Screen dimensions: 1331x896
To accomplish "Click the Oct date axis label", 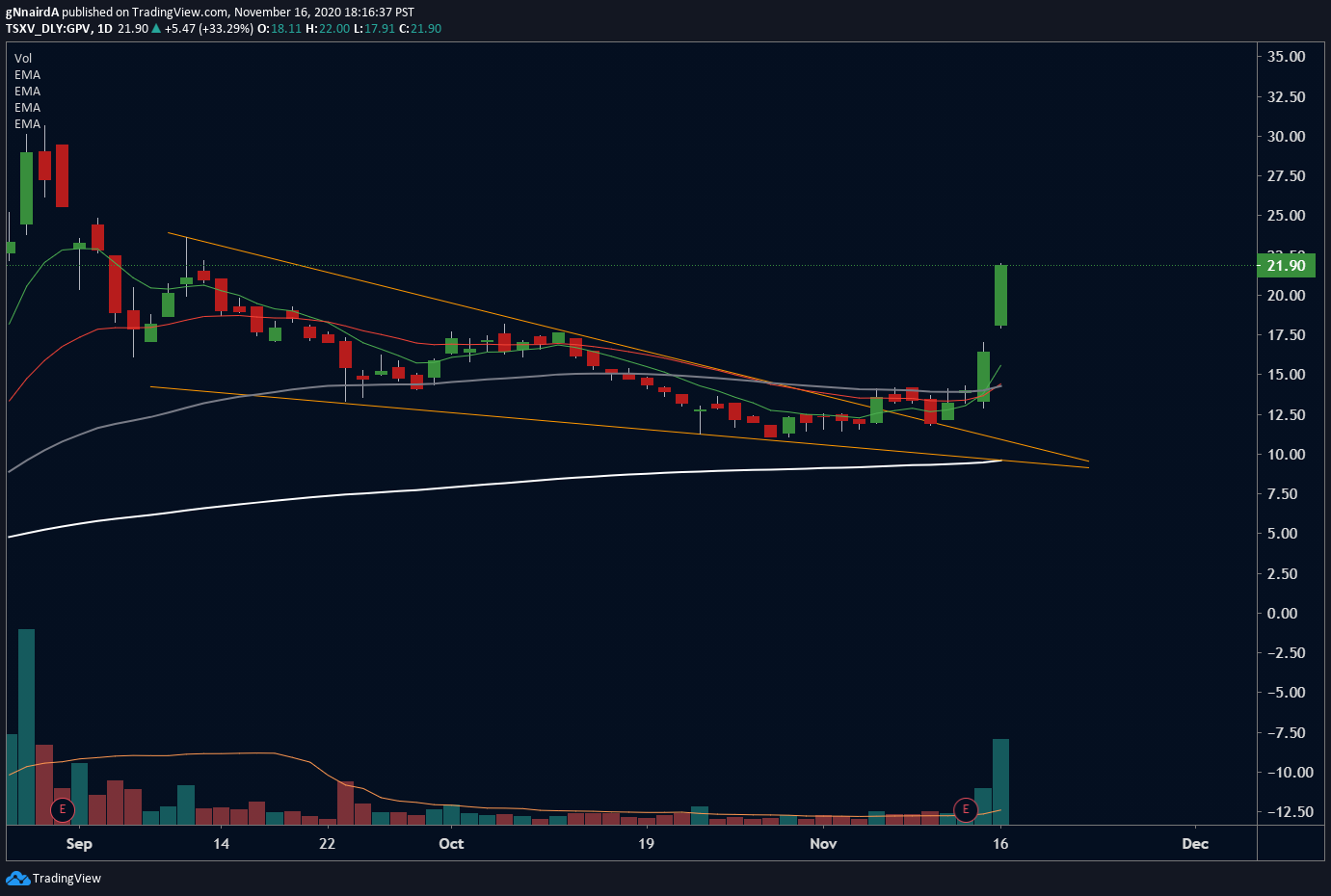I will [x=451, y=844].
